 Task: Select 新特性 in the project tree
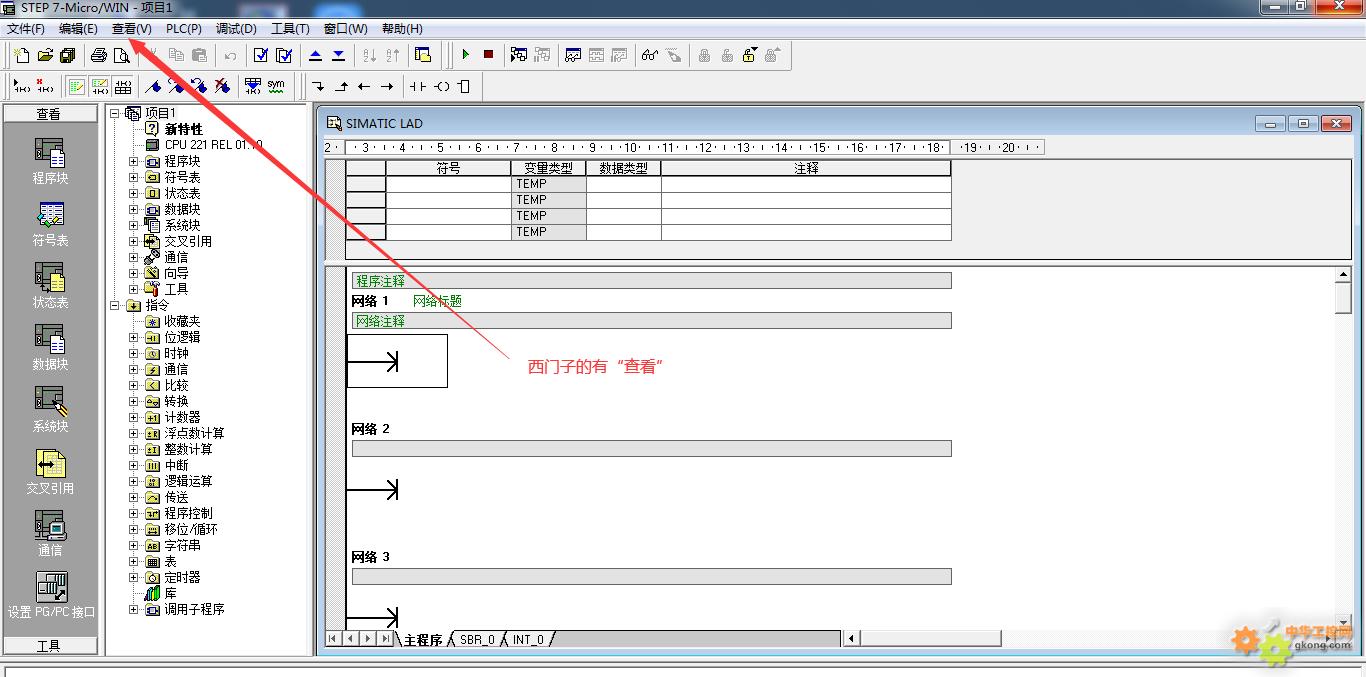click(184, 129)
